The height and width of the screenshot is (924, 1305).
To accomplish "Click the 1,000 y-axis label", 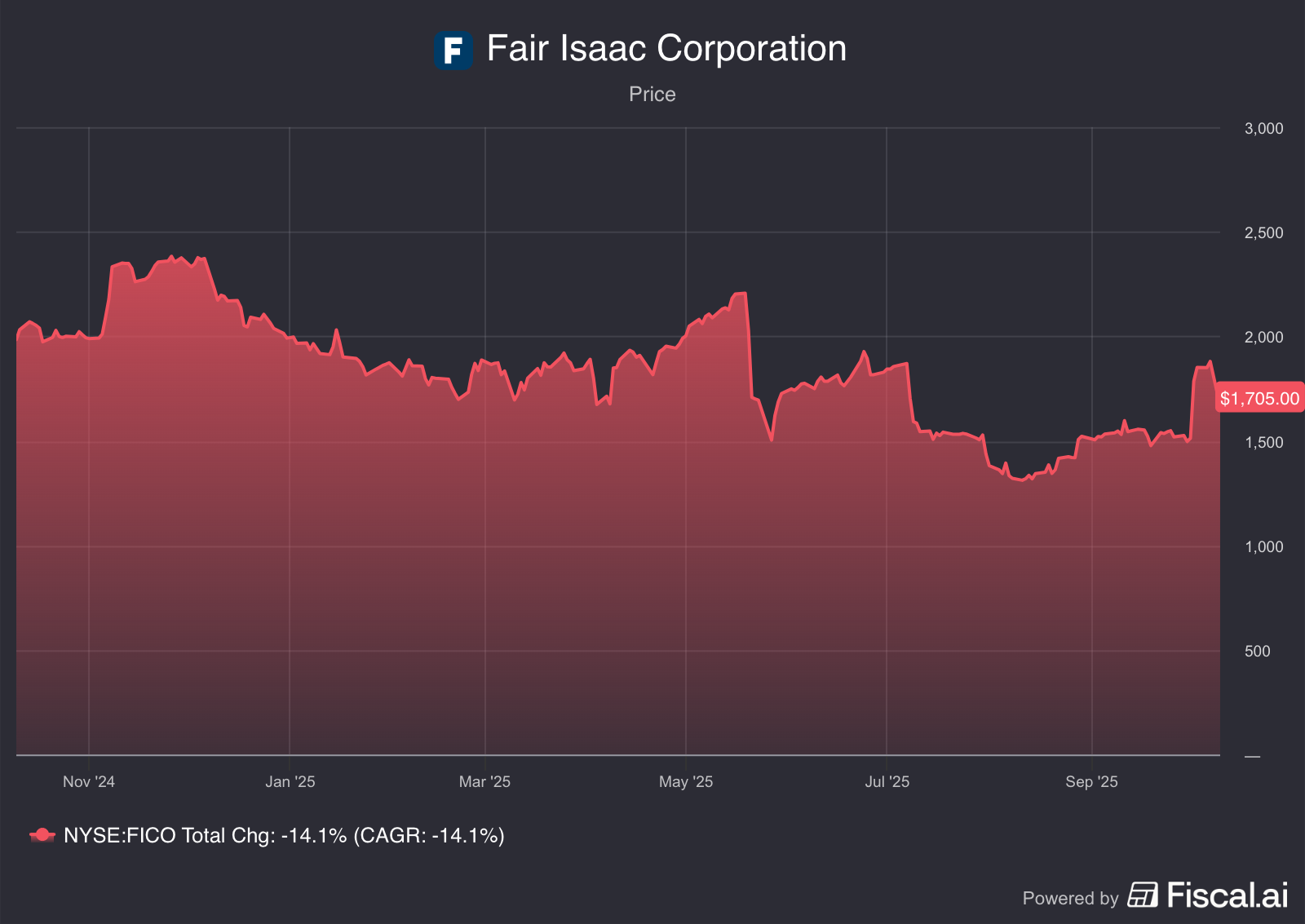I will coord(1263,546).
